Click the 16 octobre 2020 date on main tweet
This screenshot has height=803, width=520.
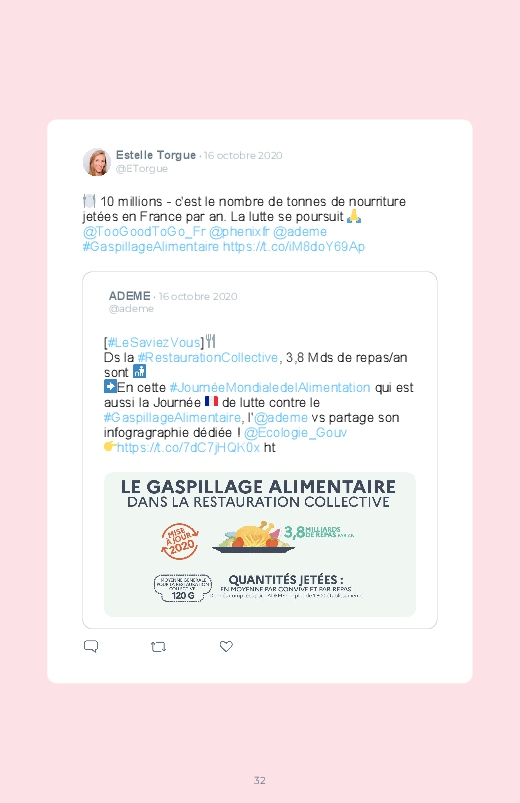[243, 155]
